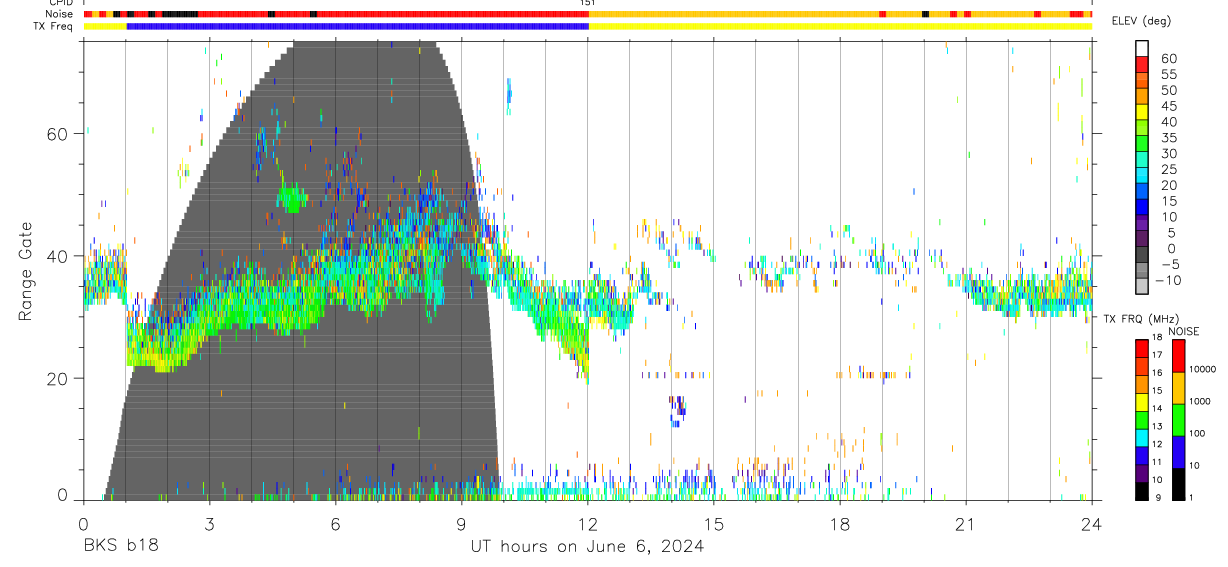The image size is (1228, 567).
Task: Click elevation colorbar label '60'
Action: 1168,59
